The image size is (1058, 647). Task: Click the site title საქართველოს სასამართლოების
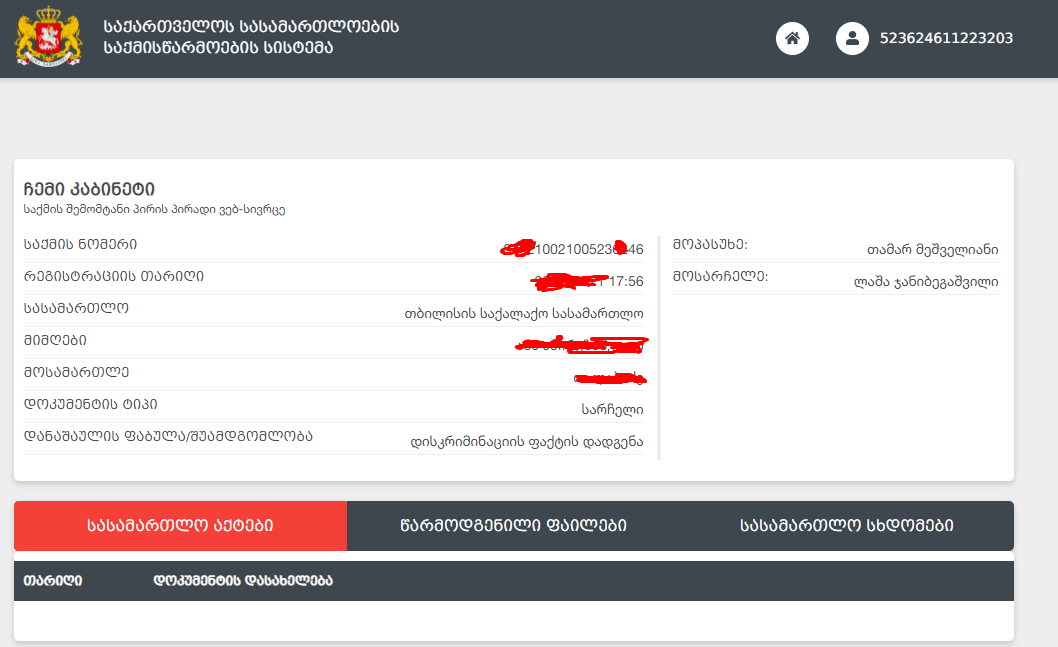pyautogui.click(x=250, y=27)
